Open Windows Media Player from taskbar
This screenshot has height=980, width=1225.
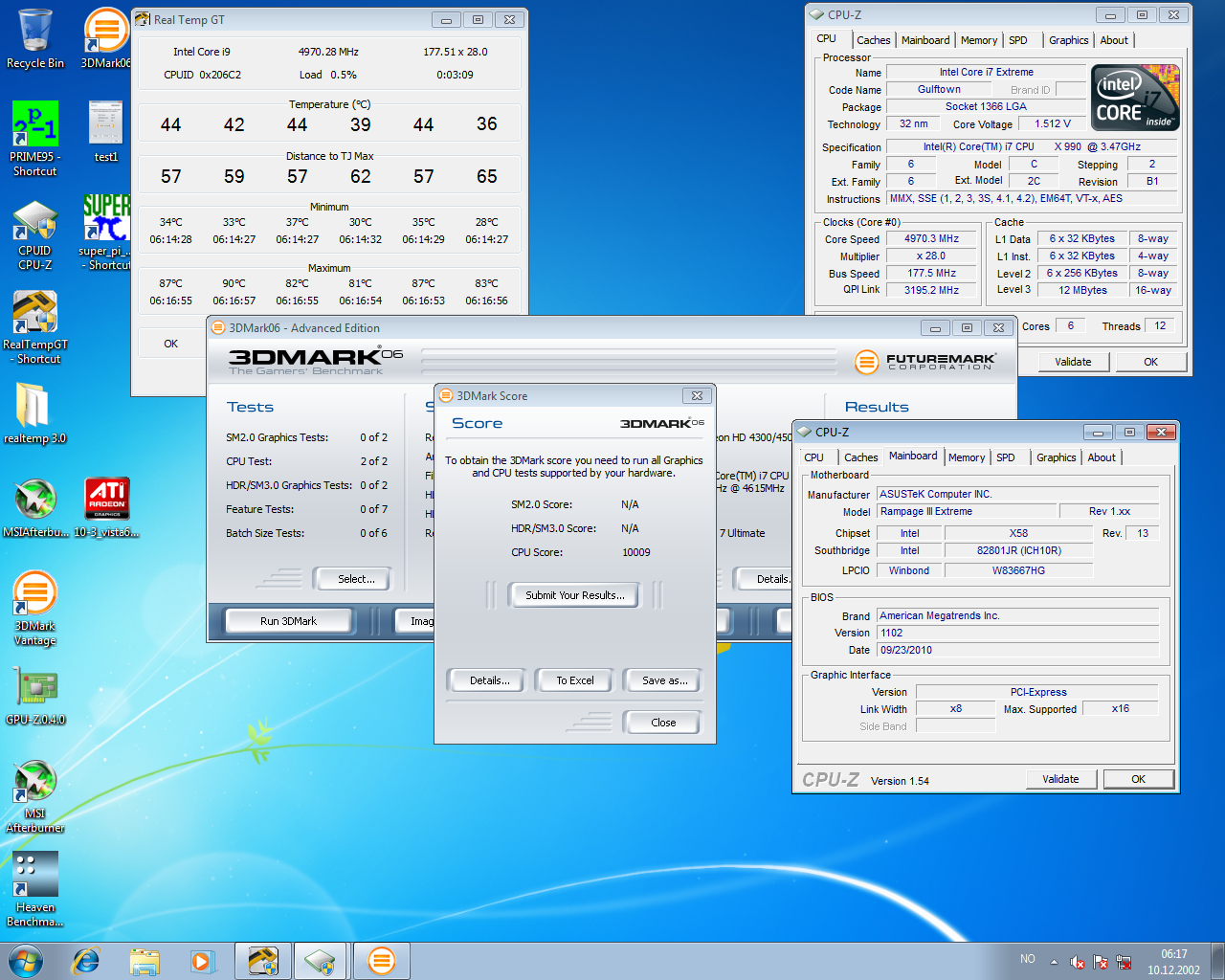[202, 961]
